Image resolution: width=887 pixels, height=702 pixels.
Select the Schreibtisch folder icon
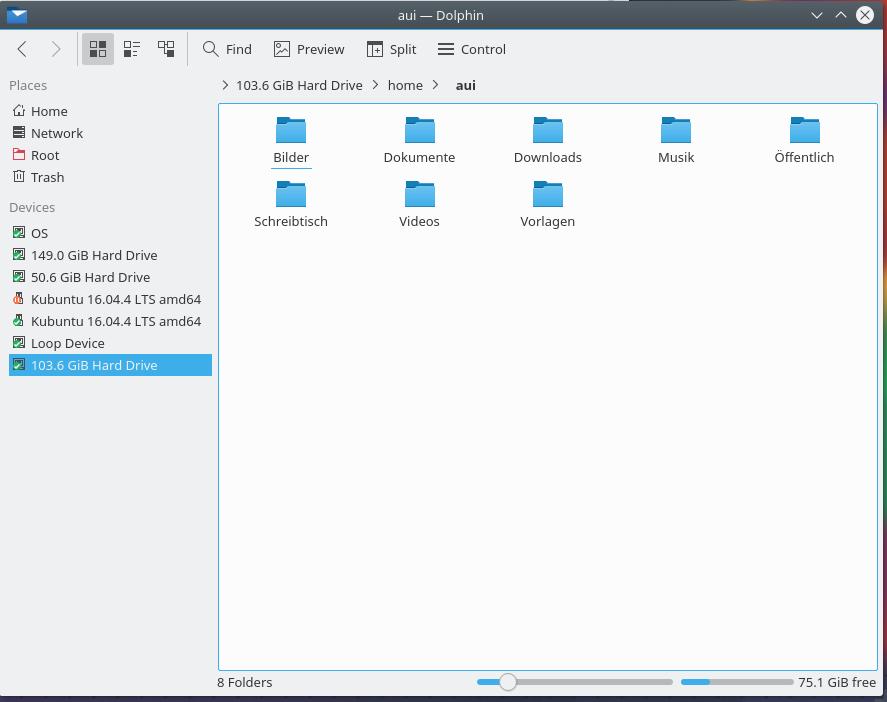[x=291, y=195]
